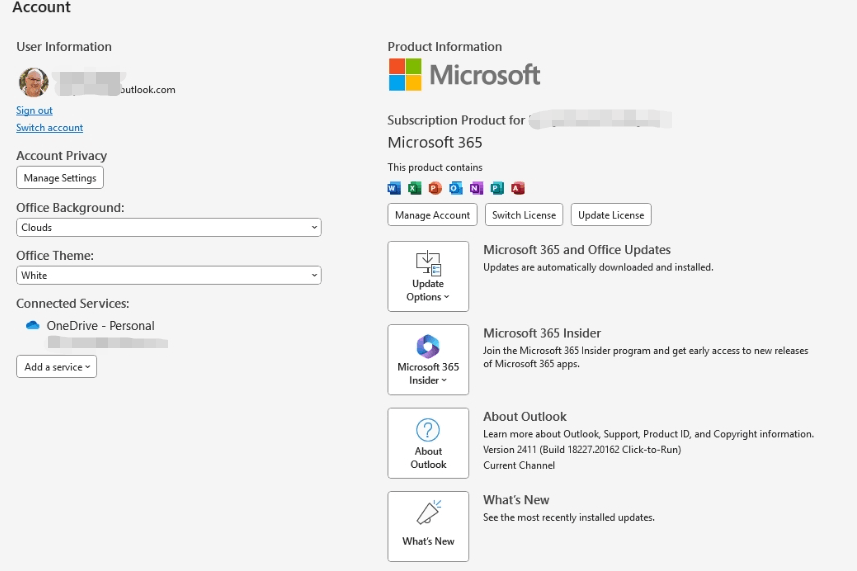The image size is (857, 571).
Task: Click the user profile photo
Action: click(34, 83)
